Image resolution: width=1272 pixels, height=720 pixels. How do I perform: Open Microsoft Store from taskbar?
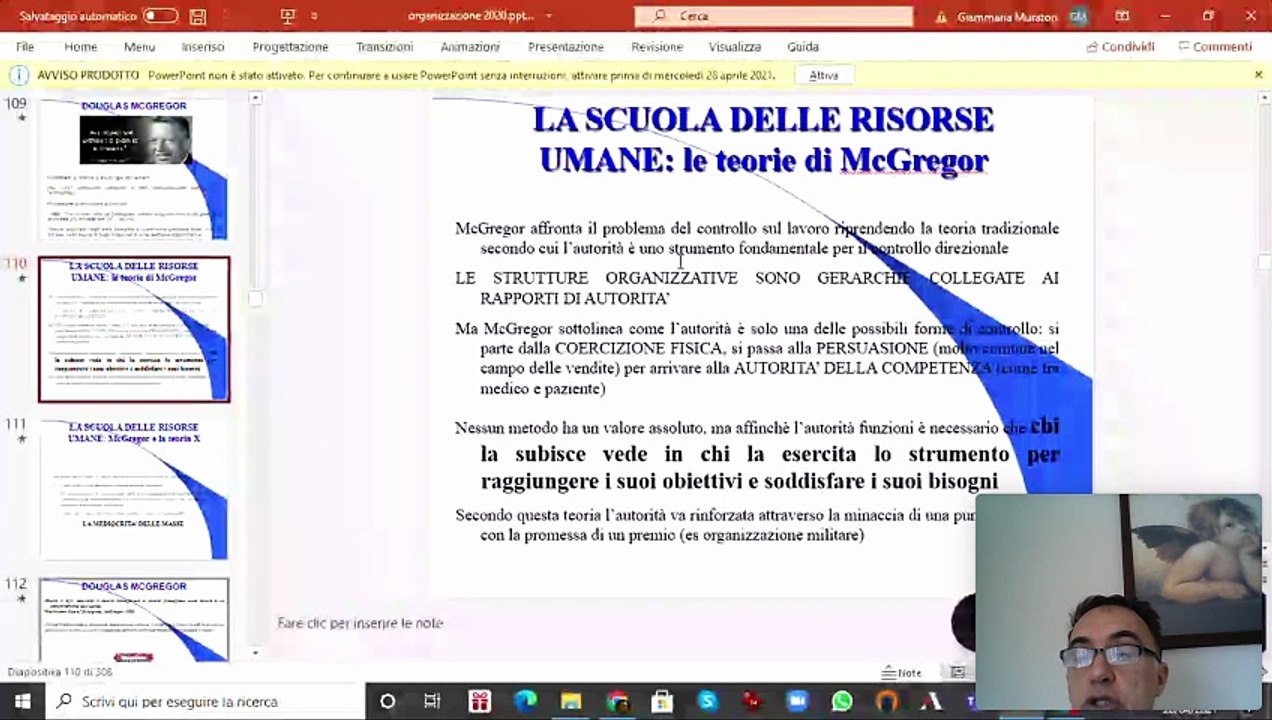662,701
